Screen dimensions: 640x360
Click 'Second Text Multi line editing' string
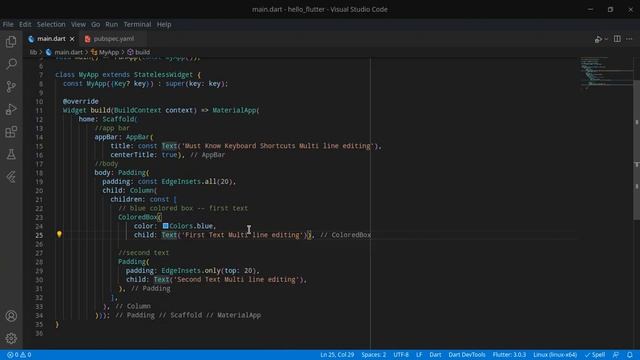click(238, 279)
